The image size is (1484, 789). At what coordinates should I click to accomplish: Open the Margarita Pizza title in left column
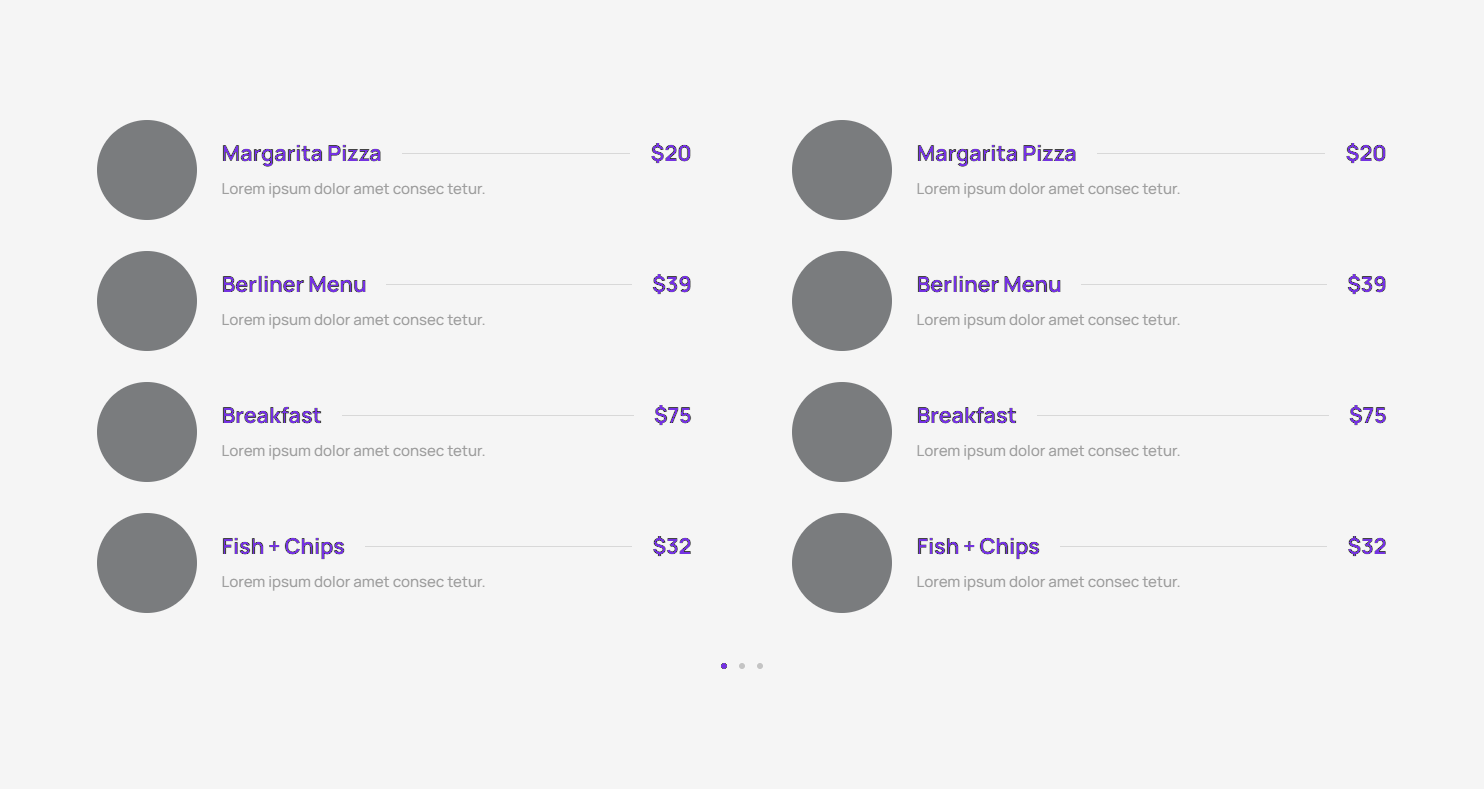click(x=301, y=154)
